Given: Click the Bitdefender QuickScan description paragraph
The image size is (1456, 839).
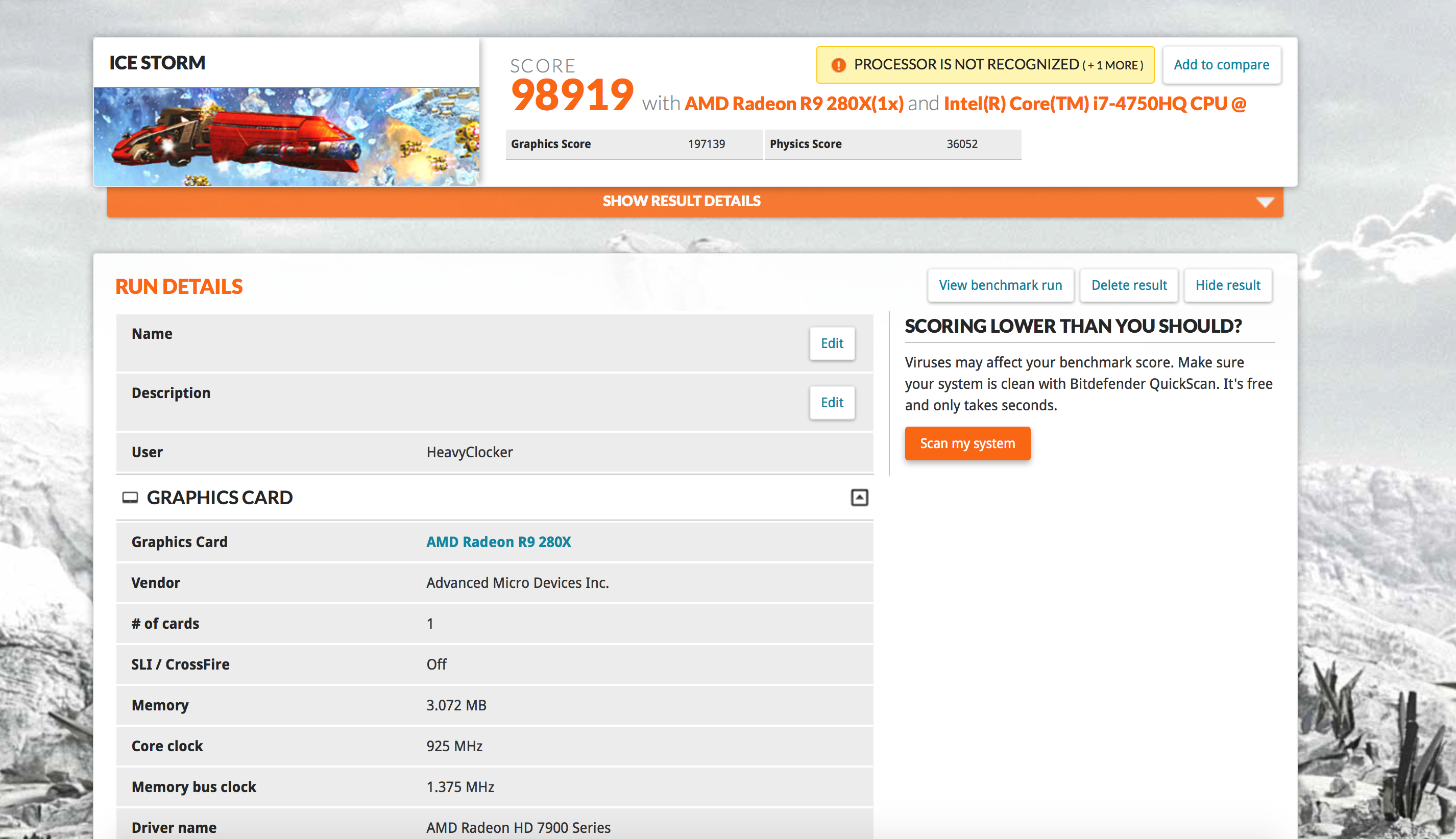Looking at the screenshot, I should (1088, 384).
